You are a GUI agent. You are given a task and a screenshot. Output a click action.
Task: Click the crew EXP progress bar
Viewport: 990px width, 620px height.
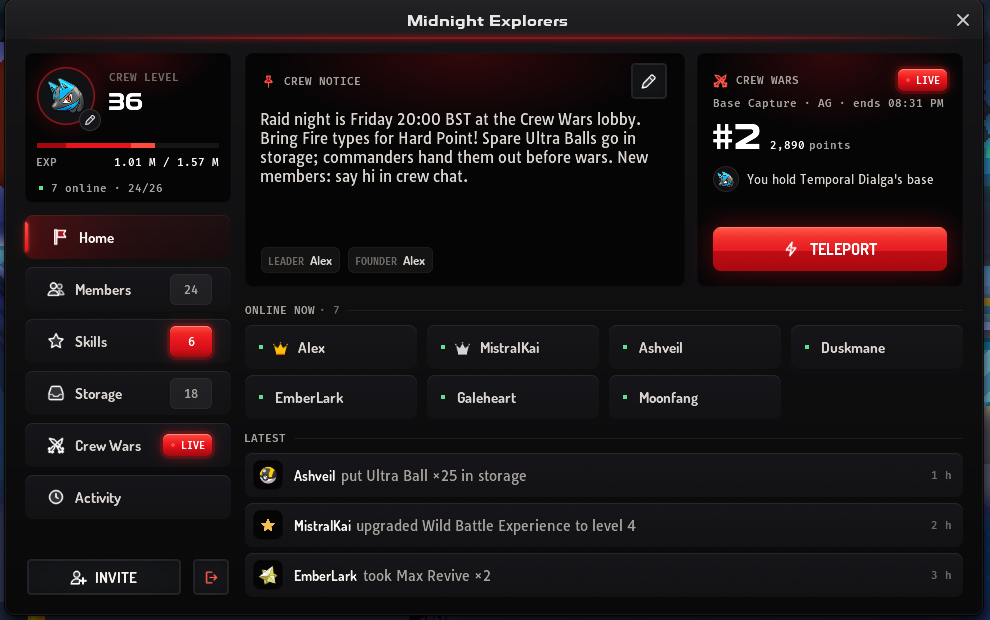coord(128,145)
